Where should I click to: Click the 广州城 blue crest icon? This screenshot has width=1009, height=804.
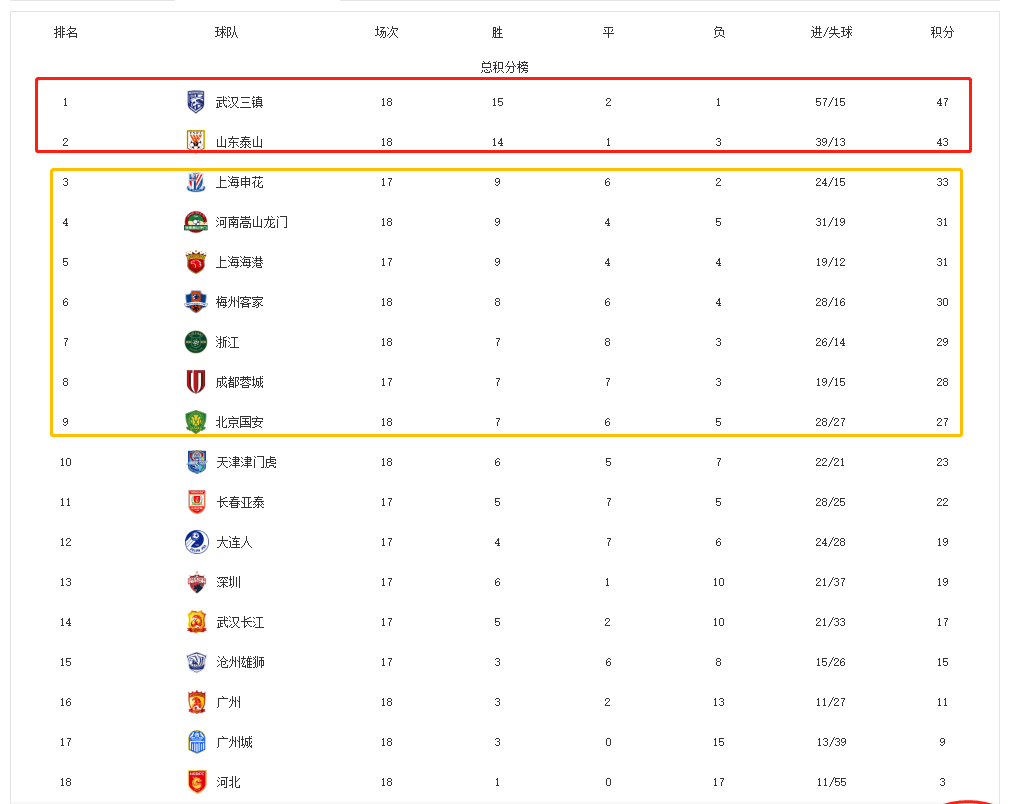(196, 742)
